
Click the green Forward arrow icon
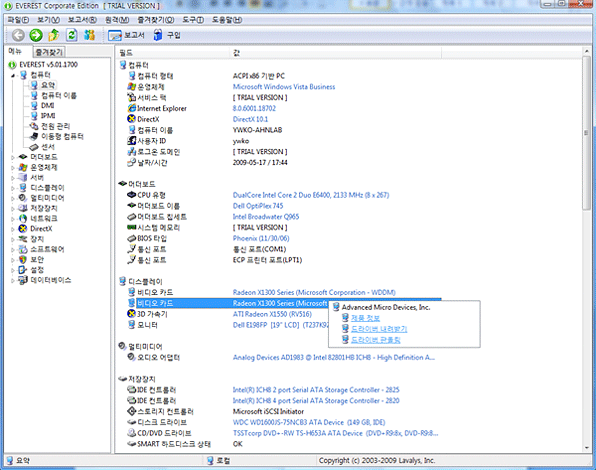pyautogui.click(x=36, y=35)
